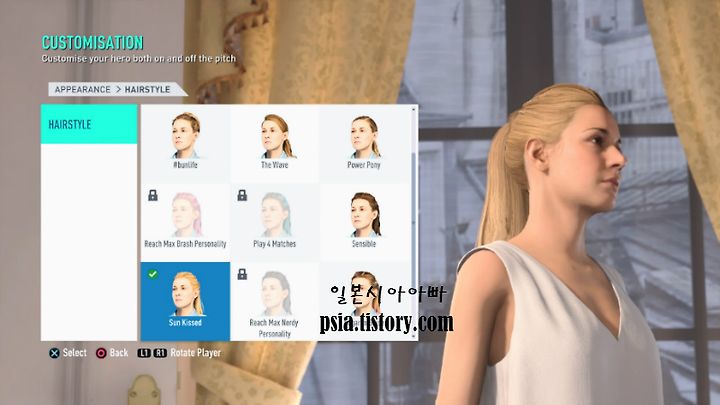Select the HAIRSTYLE category tab
Image resolution: width=720 pixels, height=405 pixels.
pyautogui.click(x=89, y=124)
